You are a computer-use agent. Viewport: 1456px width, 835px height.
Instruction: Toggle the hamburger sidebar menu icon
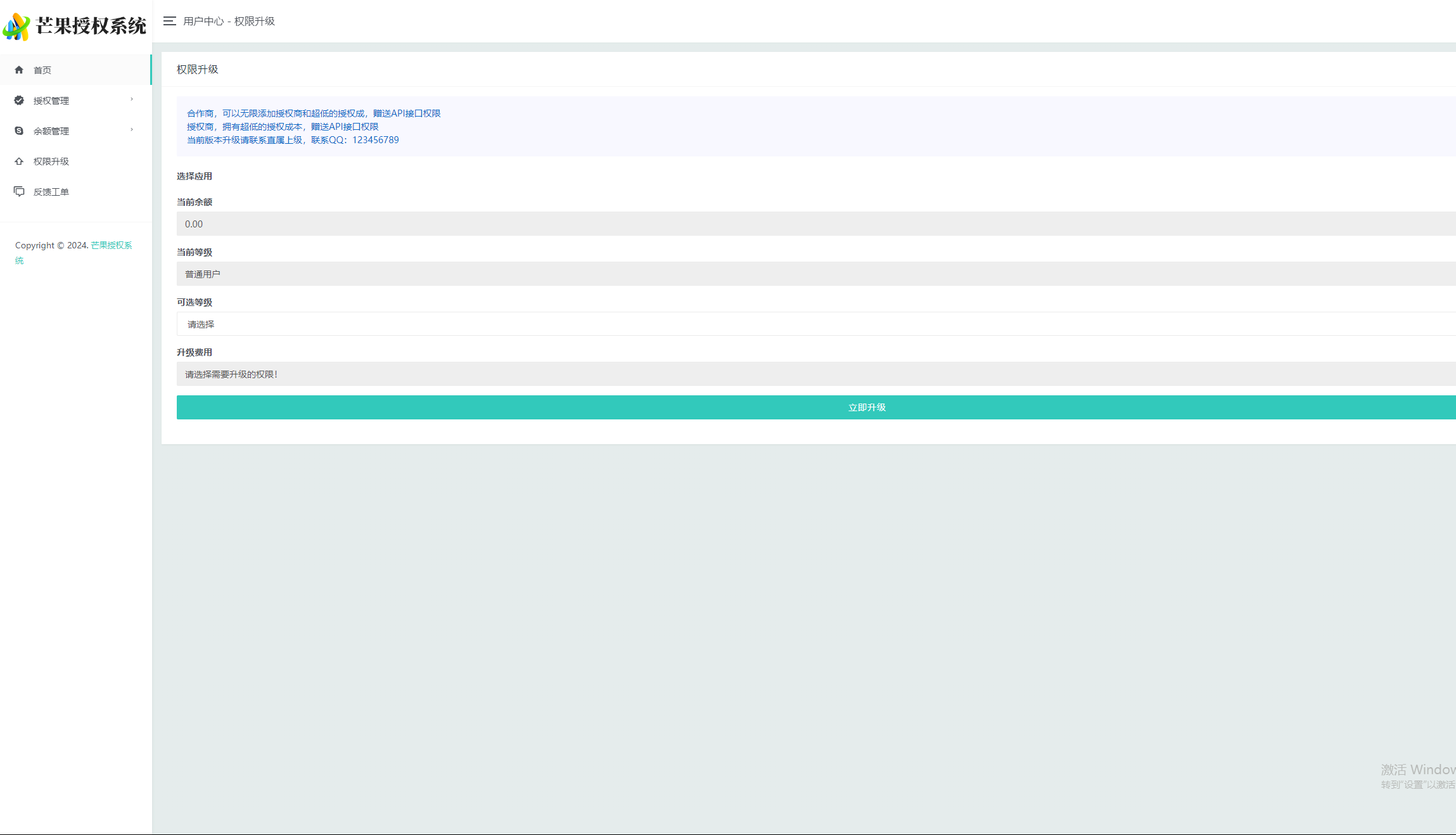click(x=169, y=21)
